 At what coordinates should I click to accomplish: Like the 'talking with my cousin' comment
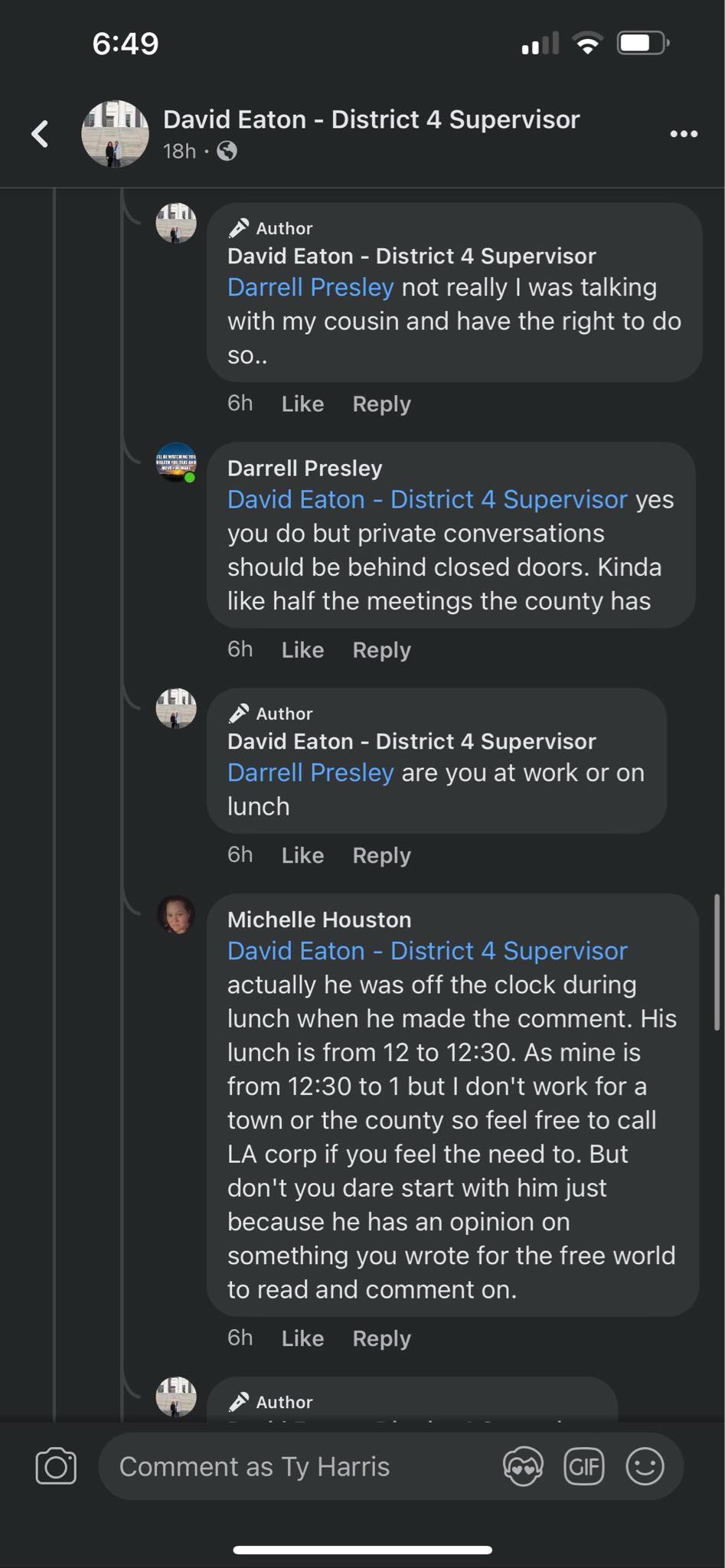[302, 403]
